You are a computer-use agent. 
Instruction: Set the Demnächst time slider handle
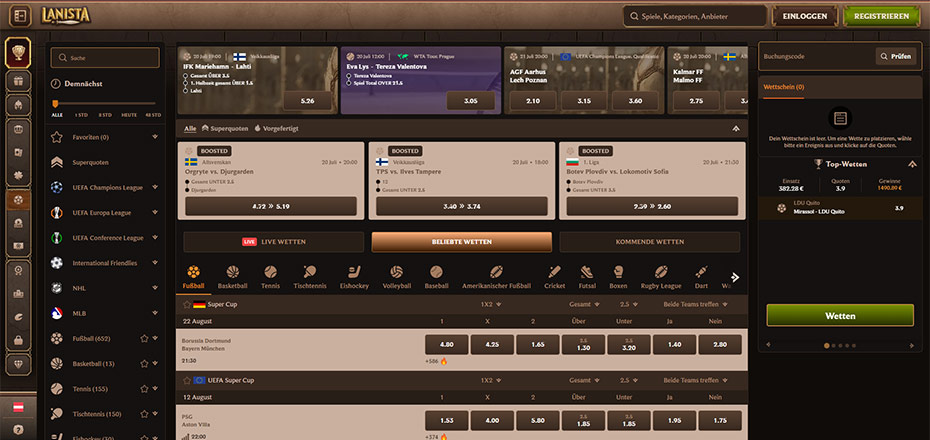pyautogui.click(x=55, y=103)
